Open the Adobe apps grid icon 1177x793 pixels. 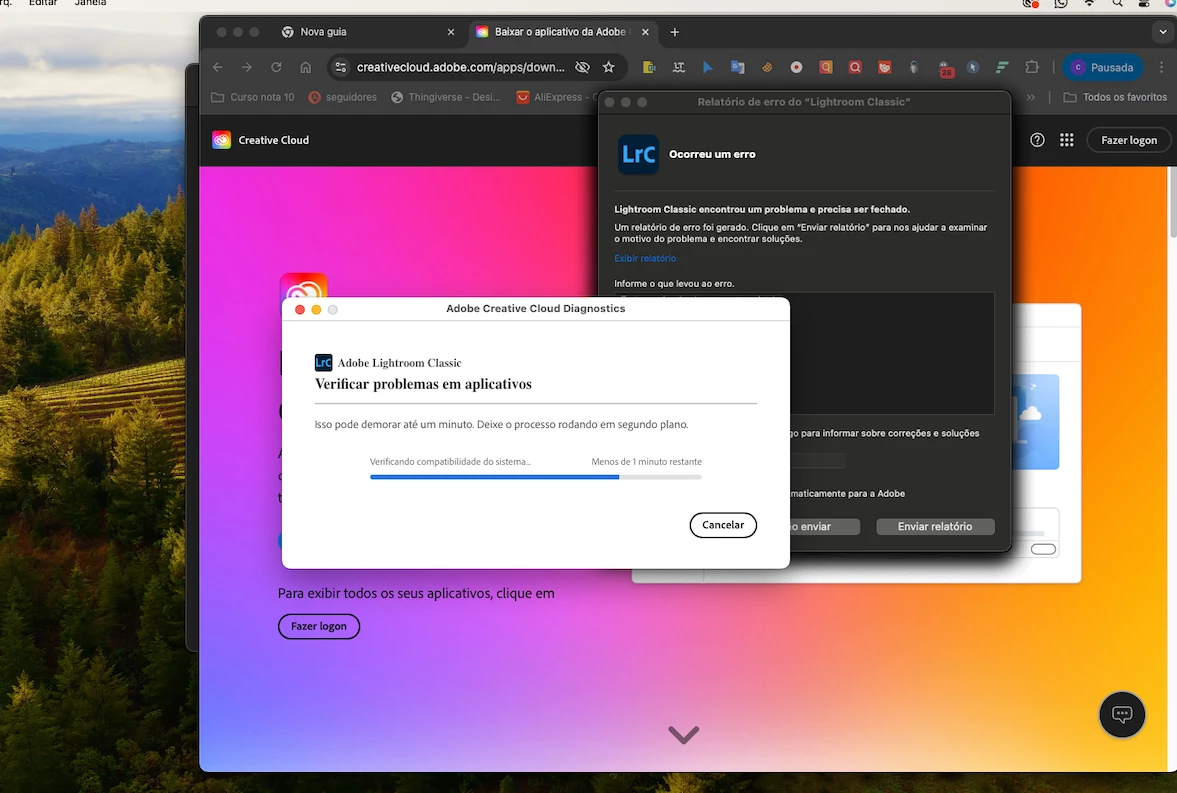point(1067,140)
